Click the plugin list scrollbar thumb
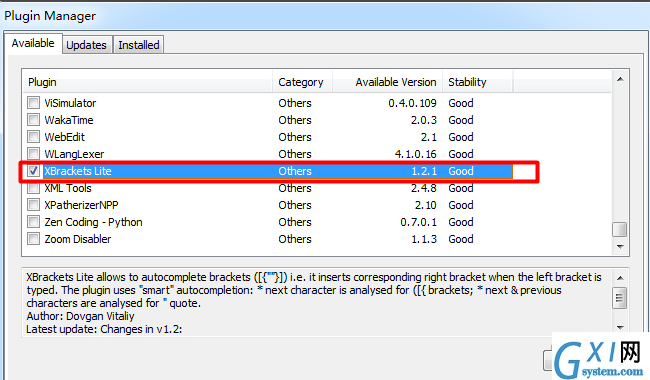 [620, 230]
